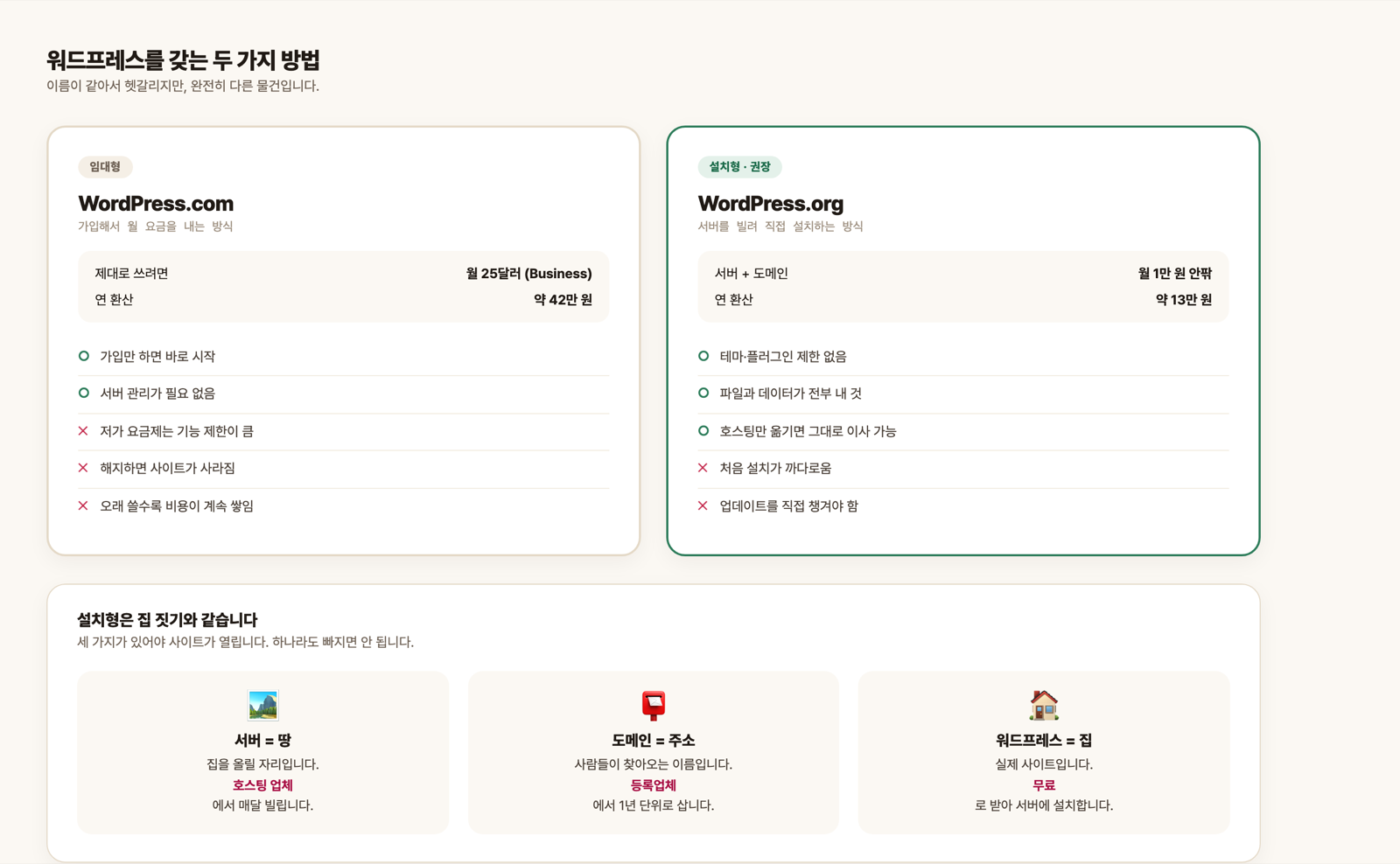The height and width of the screenshot is (864, 1400).
Task: Click the red X beside 오래 쓸수록 비용이 계속 쌓임
Action: tap(83, 505)
